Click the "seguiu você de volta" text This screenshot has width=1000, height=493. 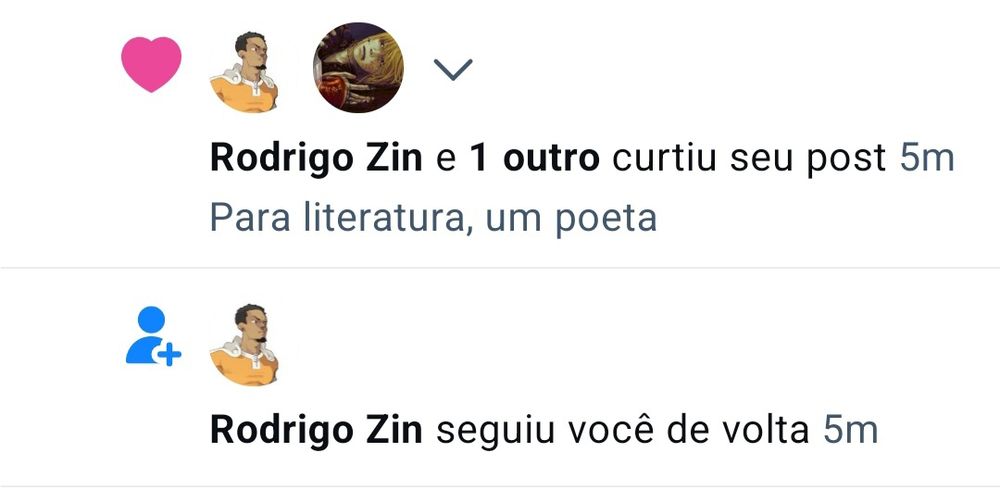pos(622,431)
